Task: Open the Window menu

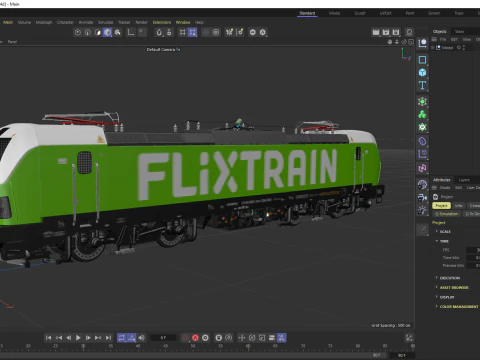Action: [x=183, y=22]
